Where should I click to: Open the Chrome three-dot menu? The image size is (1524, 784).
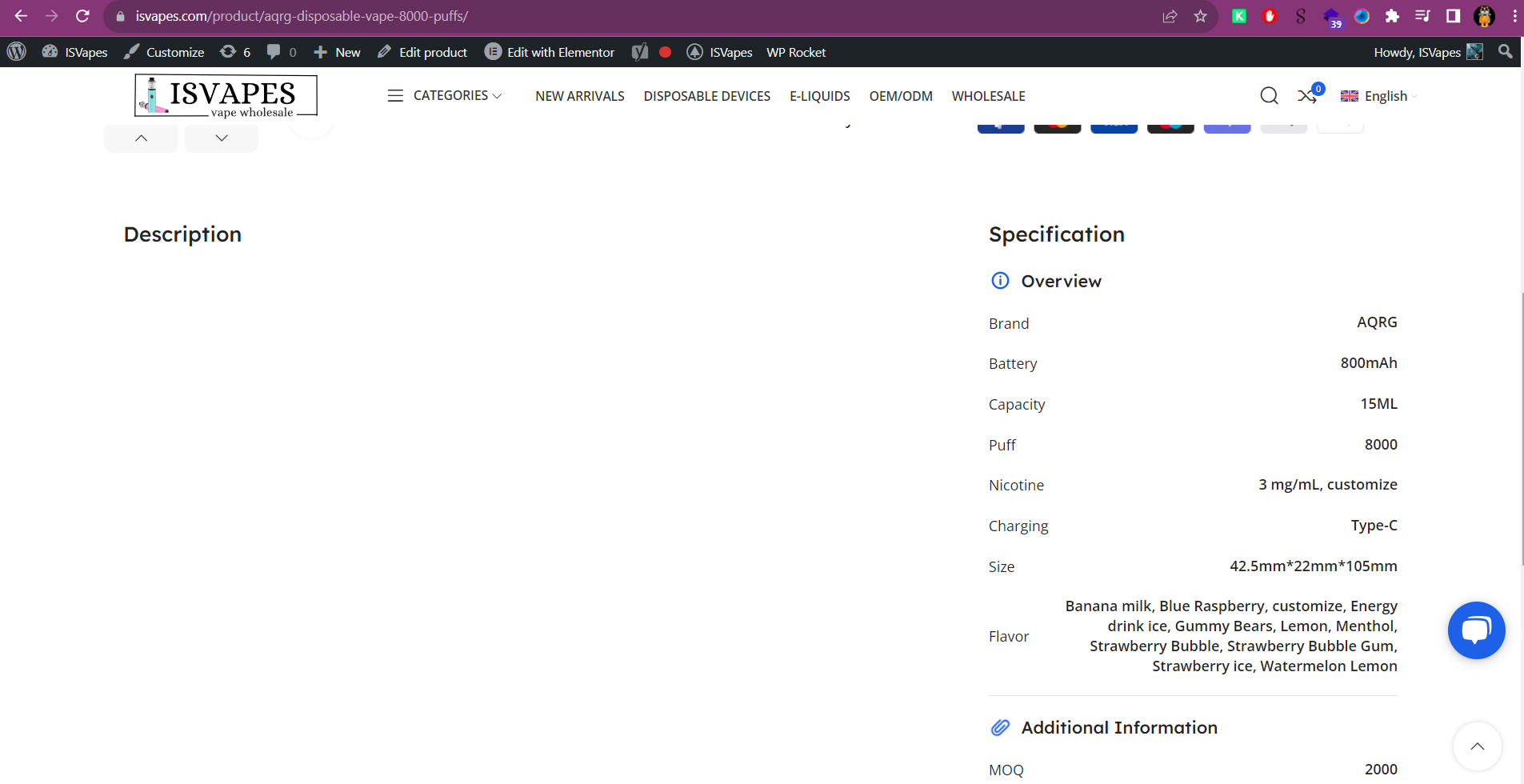click(1514, 16)
